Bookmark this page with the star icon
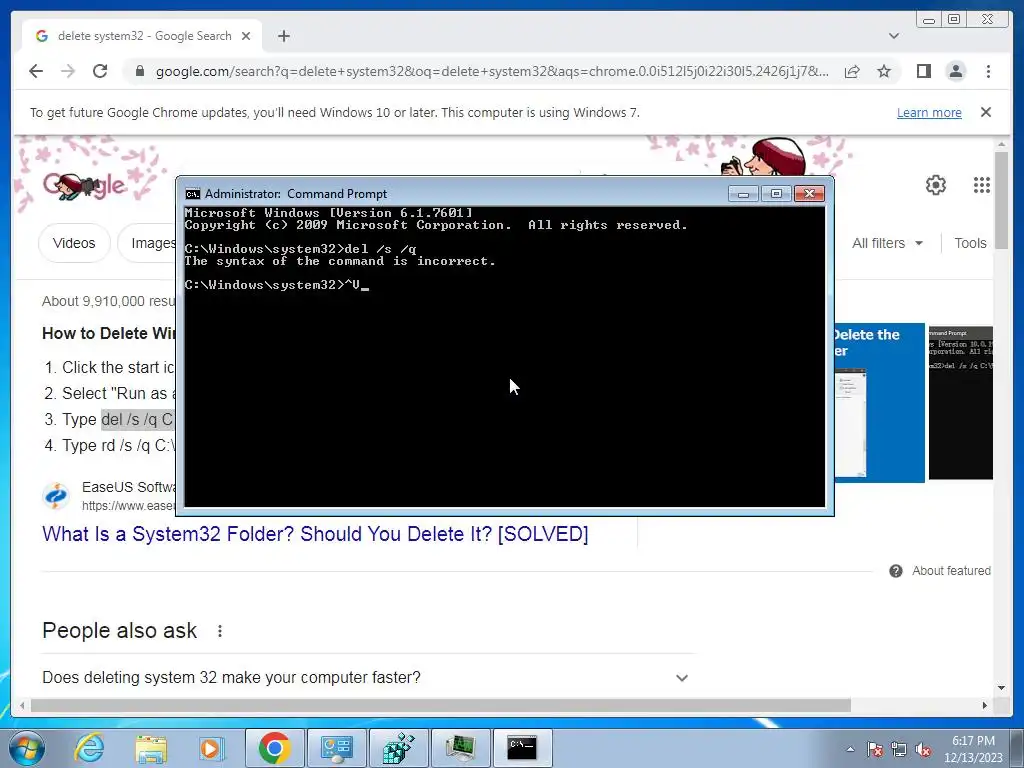The image size is (1024, 768). point(884,71)
